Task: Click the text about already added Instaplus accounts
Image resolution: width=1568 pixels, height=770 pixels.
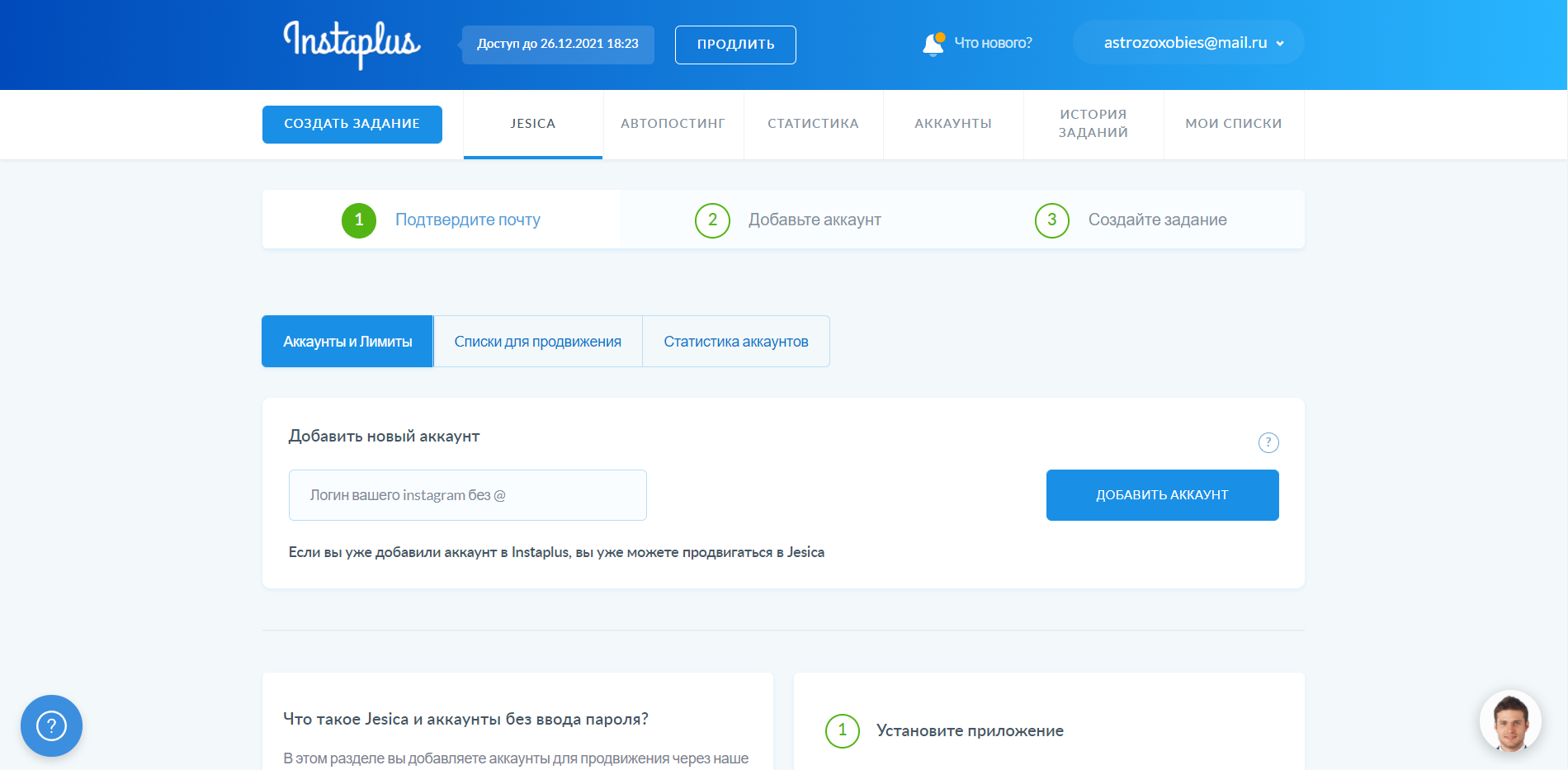Action: click(556, 552)
